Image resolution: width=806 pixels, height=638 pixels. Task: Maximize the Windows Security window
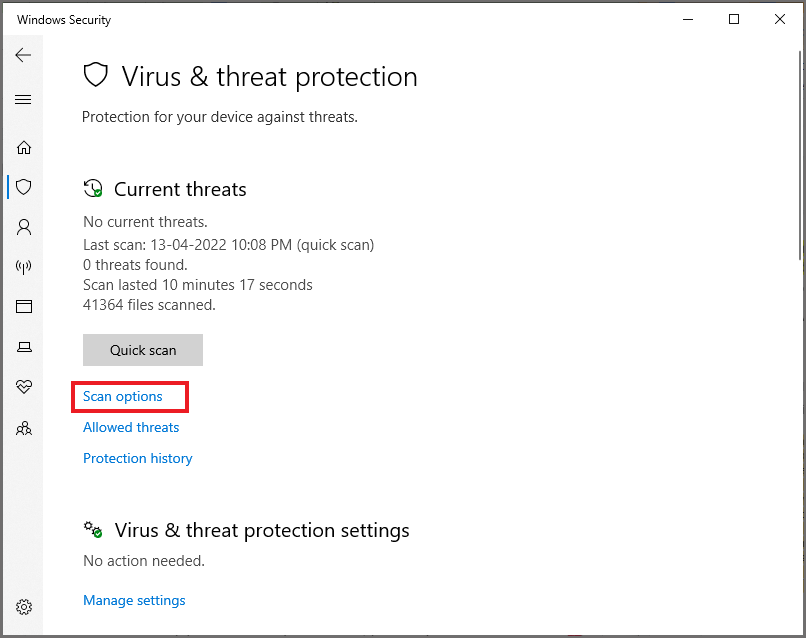pyautogui.click(x=733, y=19)
